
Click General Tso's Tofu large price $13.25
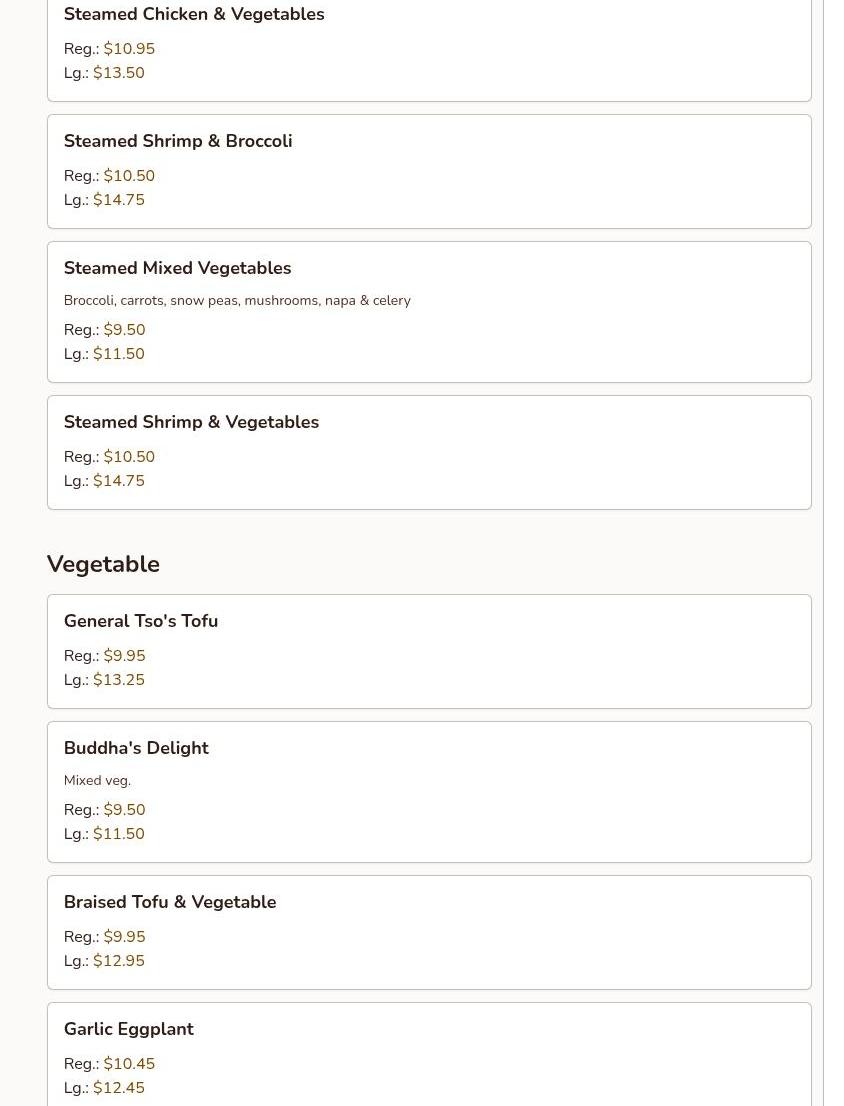pyautogui.click(x=118, y=679)
